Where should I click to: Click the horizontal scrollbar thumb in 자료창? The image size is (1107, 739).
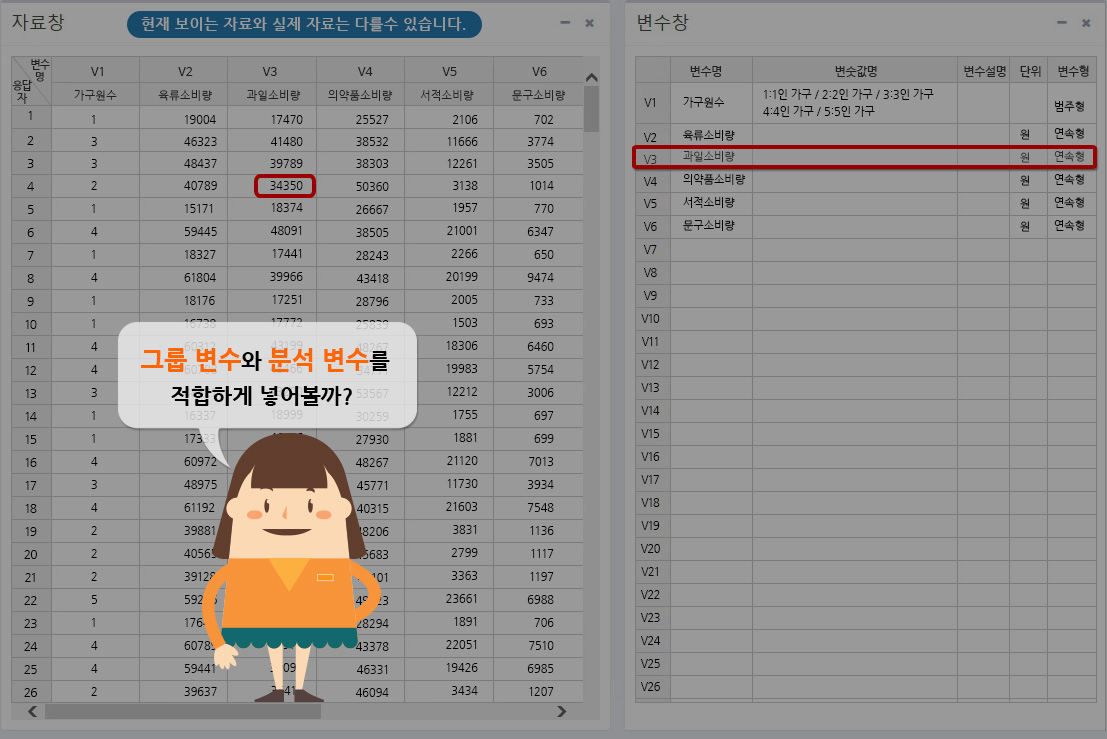[x=183, y=711]
